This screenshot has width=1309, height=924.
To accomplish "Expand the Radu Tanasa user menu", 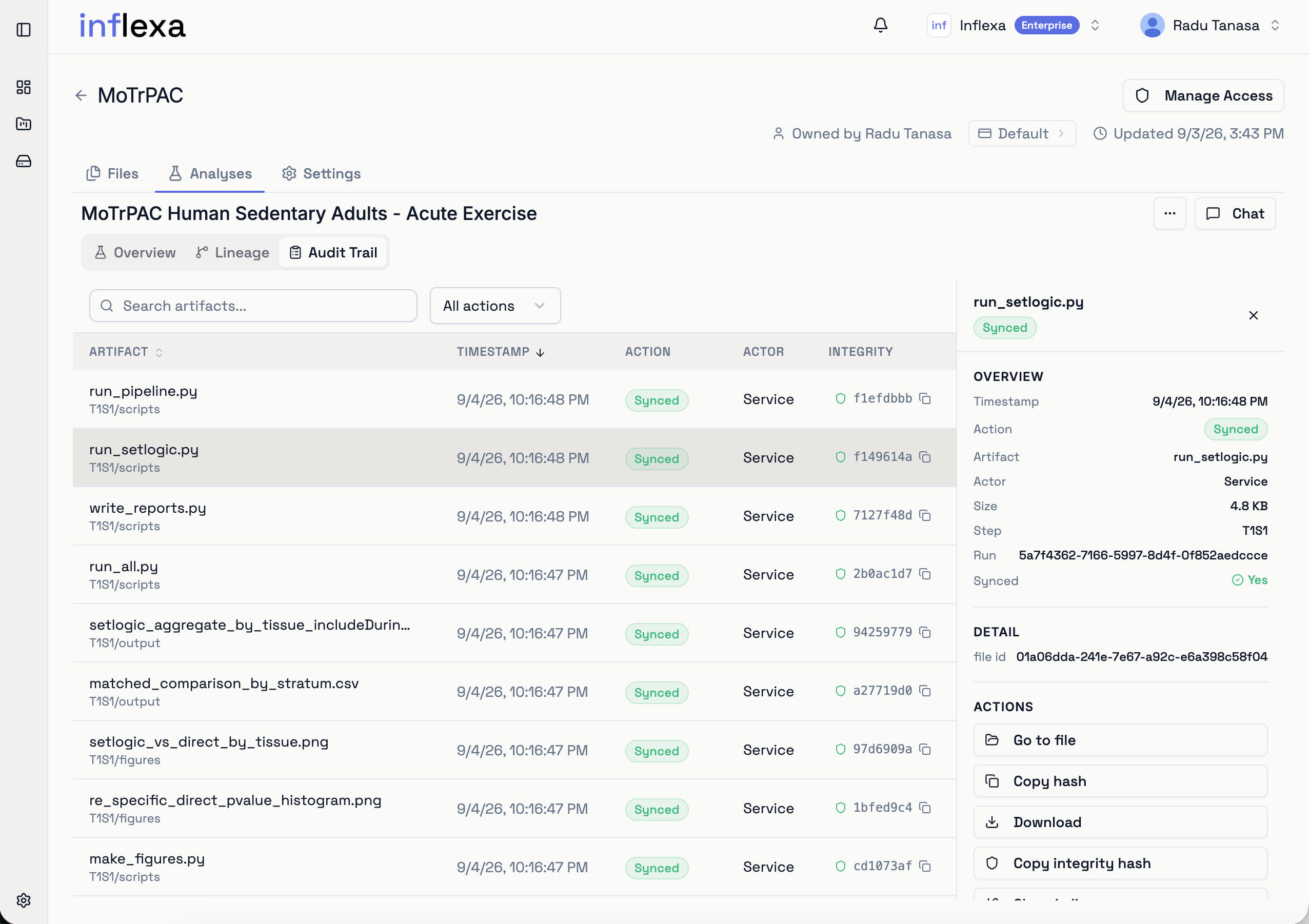I will pos(1210,25).
